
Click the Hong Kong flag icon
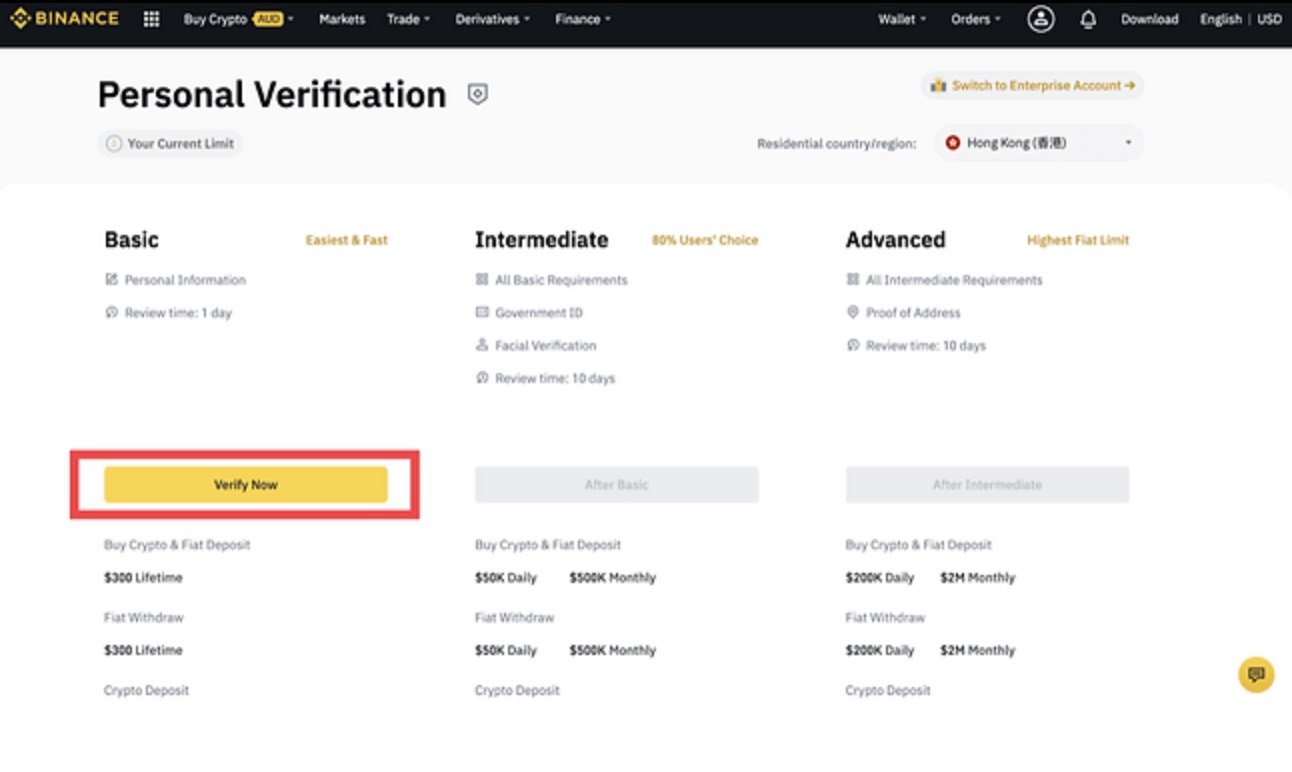point(953,143)
